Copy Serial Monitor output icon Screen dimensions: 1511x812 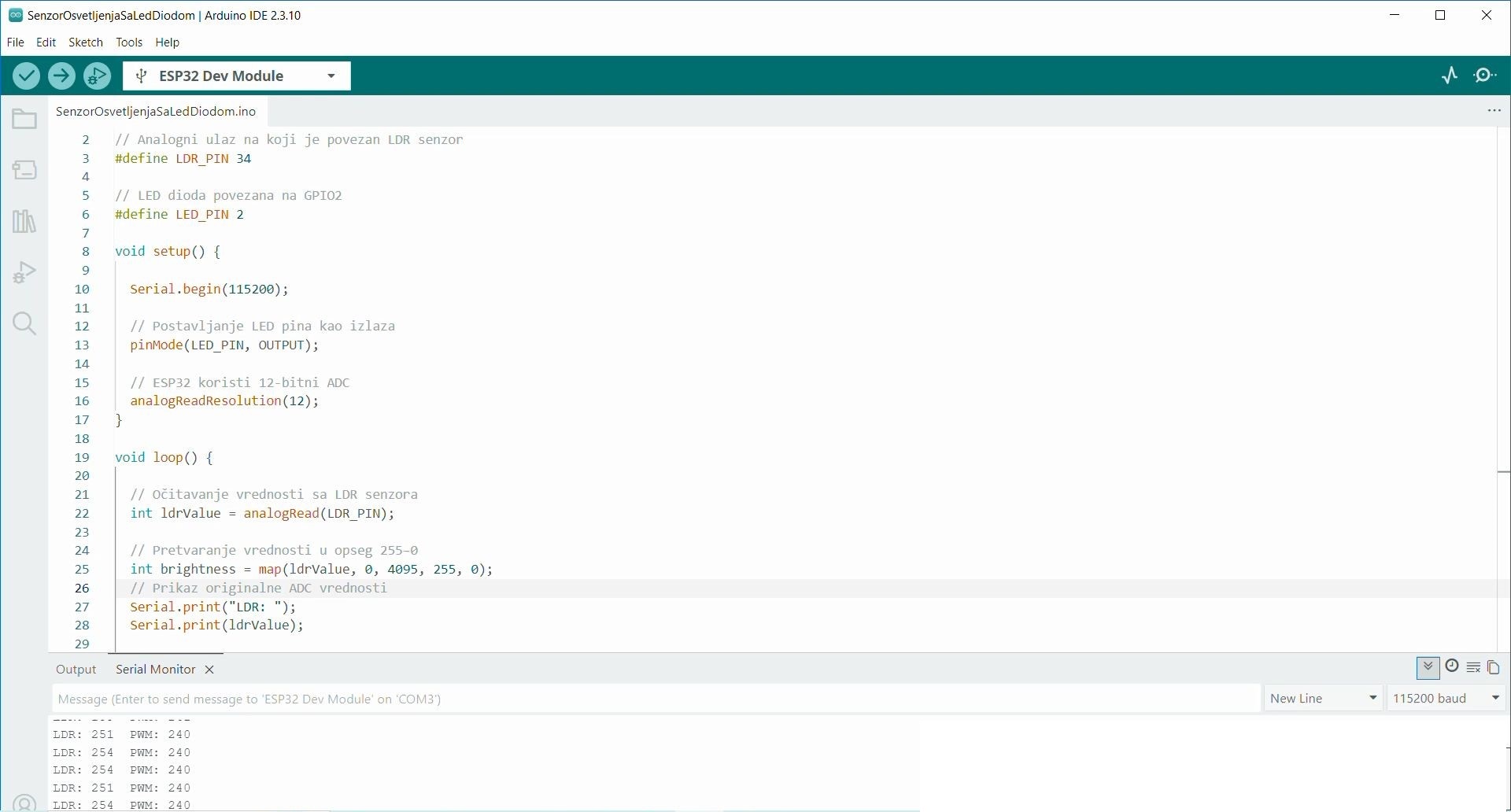pyautogui.click(x=1494, y=668)
